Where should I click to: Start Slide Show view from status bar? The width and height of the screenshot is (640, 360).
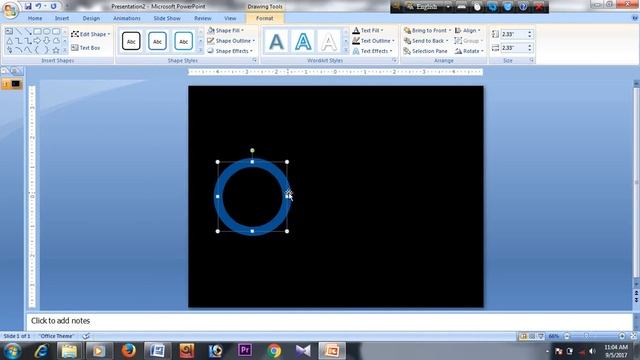[541, 336]
